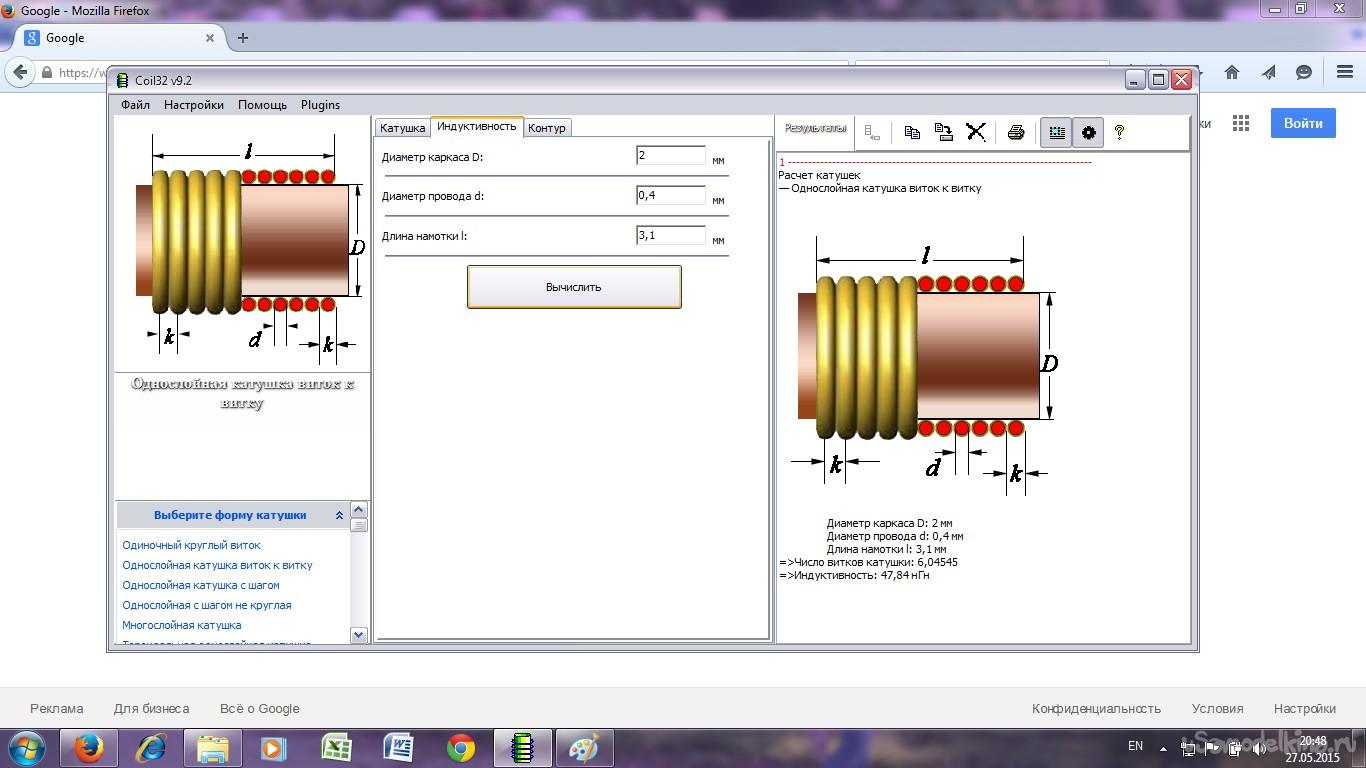This screenshot has width=1366, height=768.
Task: Switch to the Контур tab
Action: [x=547, y=128]
